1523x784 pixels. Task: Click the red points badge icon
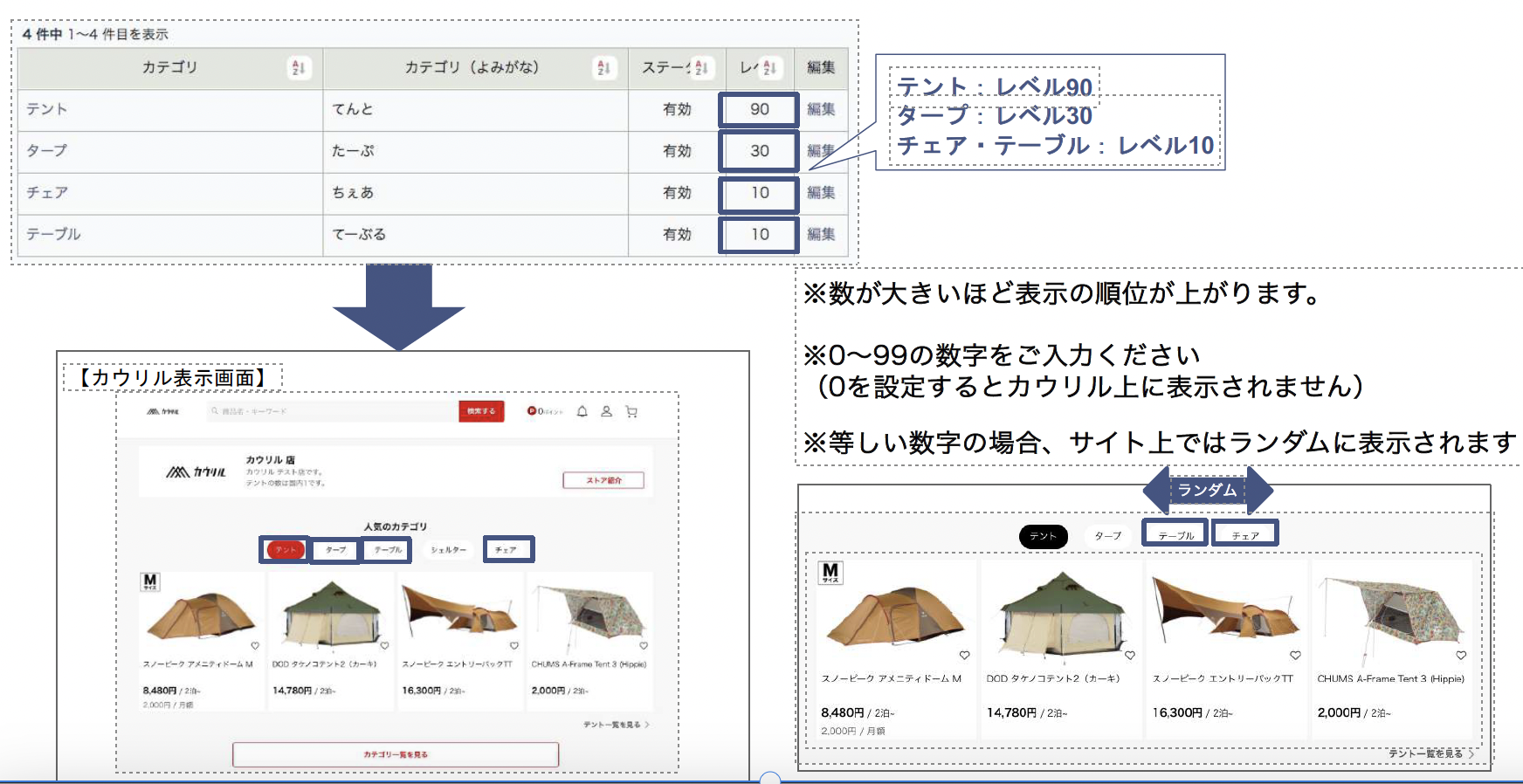(531, 411)
